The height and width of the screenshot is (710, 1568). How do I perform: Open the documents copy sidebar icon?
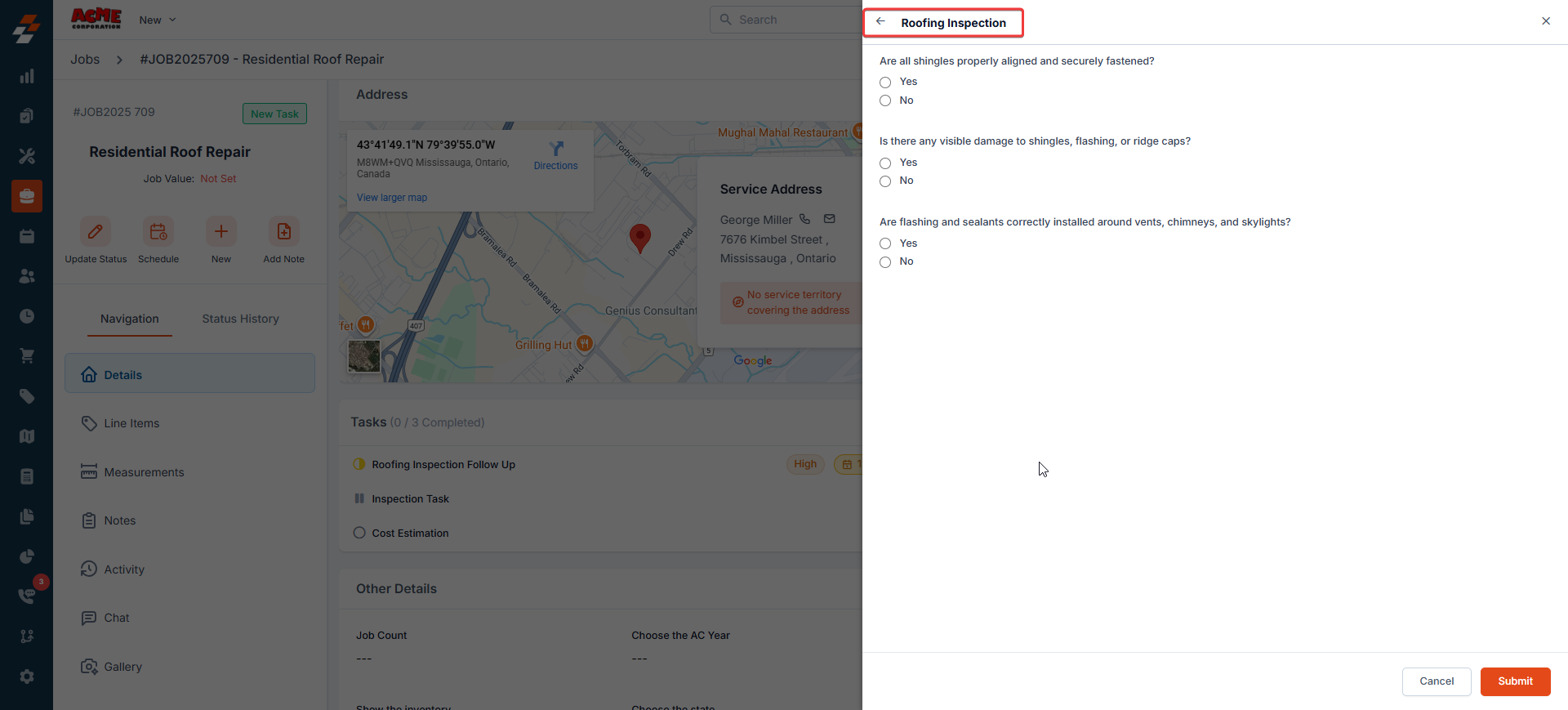coord(27,516)
